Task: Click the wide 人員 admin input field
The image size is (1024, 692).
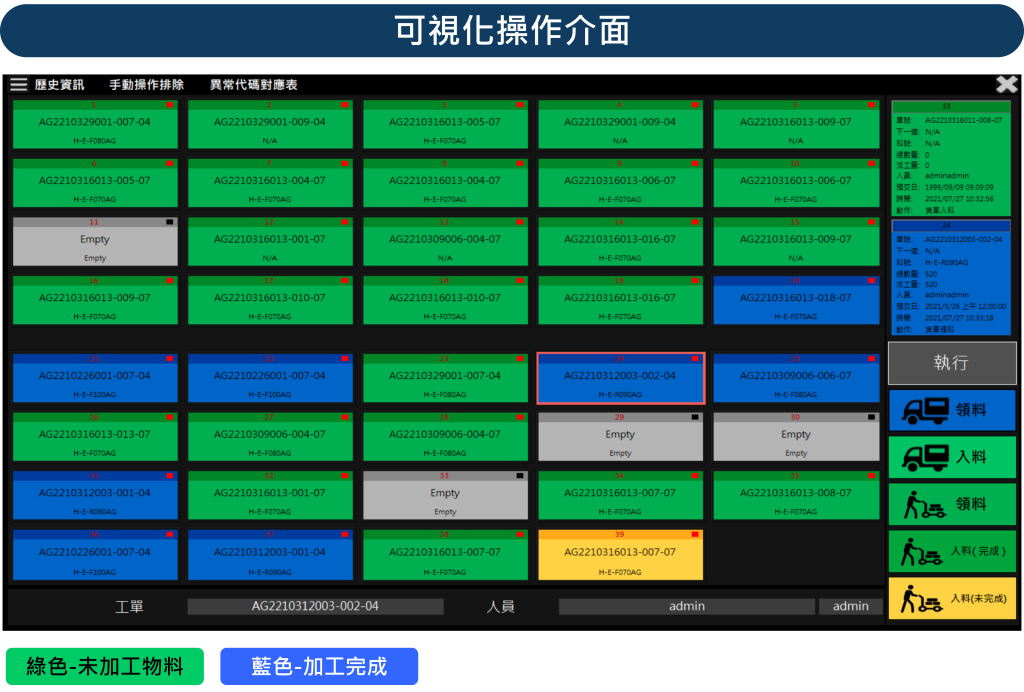Action: pyautogui.click(x=686, y=606)
